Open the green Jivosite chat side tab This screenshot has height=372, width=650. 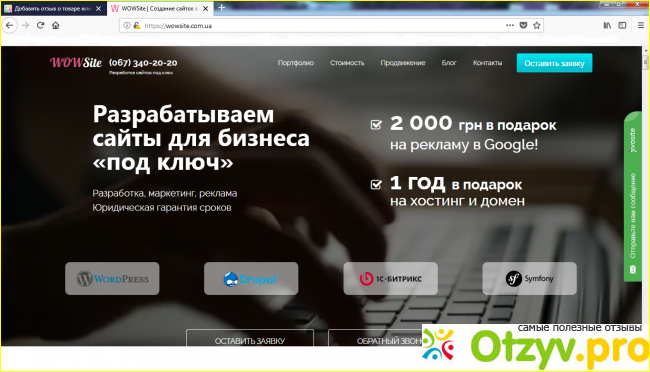pos(633,196)
